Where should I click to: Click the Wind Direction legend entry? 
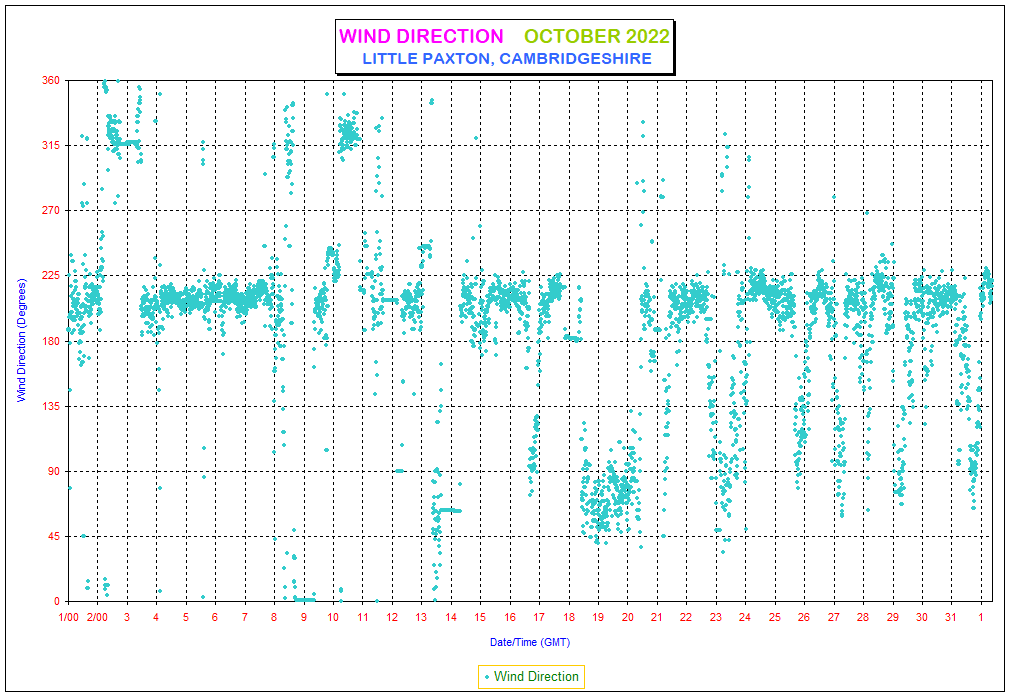531,677
